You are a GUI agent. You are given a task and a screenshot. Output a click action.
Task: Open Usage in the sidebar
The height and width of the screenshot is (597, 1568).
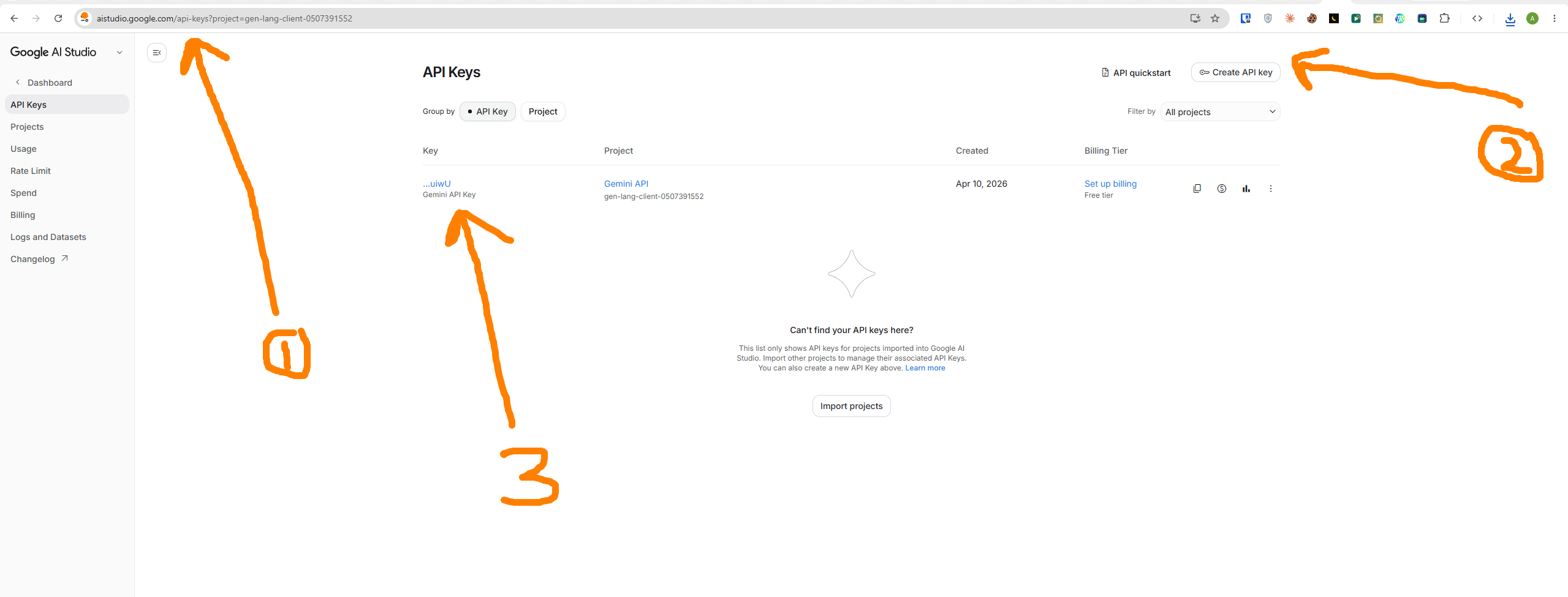click(x=23, y=149)
